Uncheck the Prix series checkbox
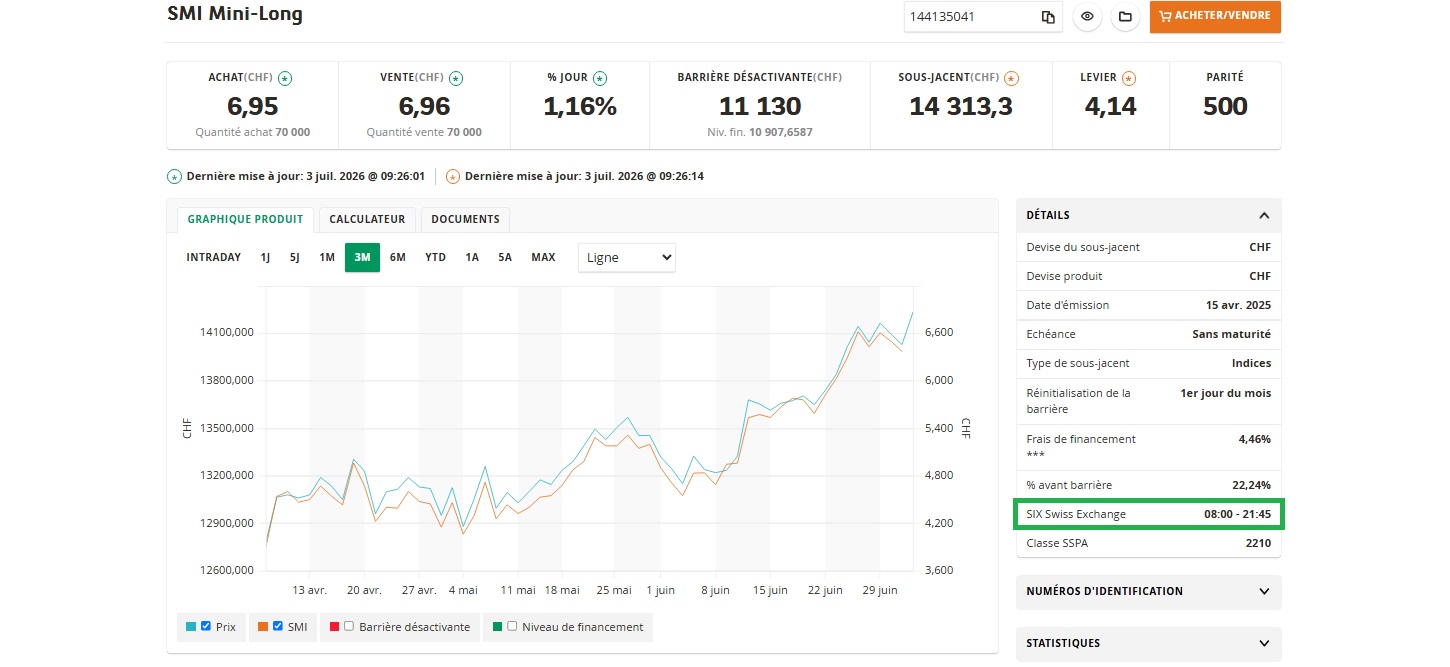Viewport: 1450px width, 667px height. pyautogui.click(x=206, y=626)
